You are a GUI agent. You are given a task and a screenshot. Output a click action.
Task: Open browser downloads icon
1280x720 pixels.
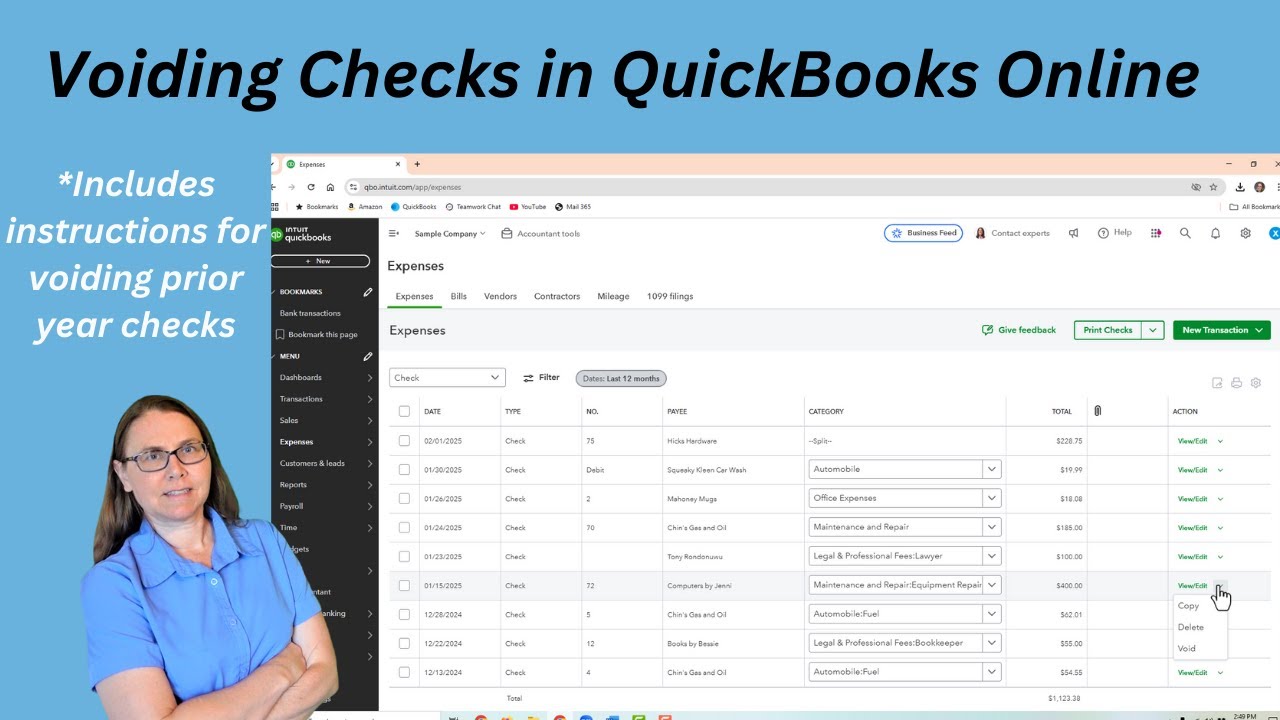(1240, 187)
